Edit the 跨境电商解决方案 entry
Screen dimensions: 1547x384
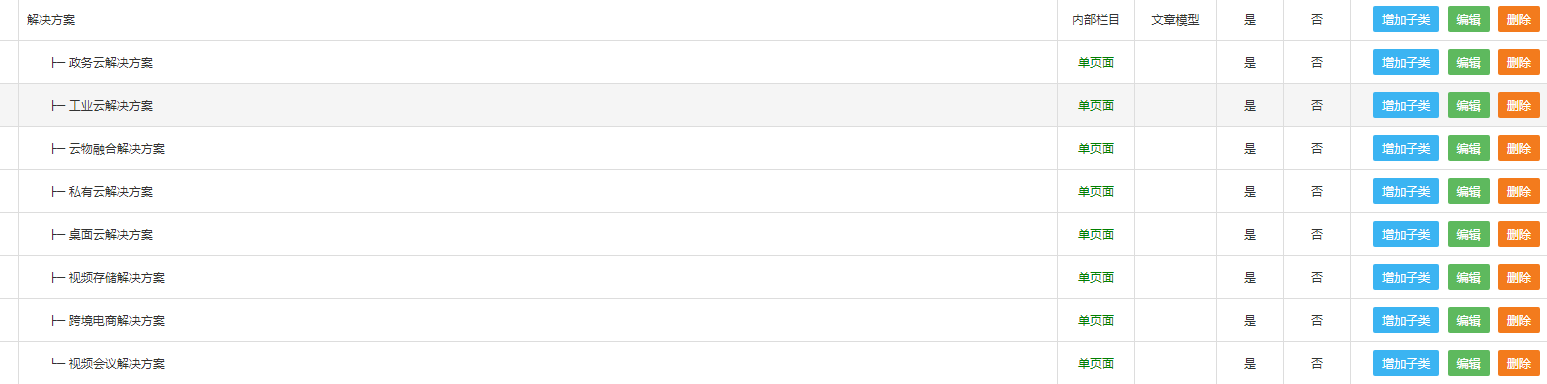coord(1469,320)
